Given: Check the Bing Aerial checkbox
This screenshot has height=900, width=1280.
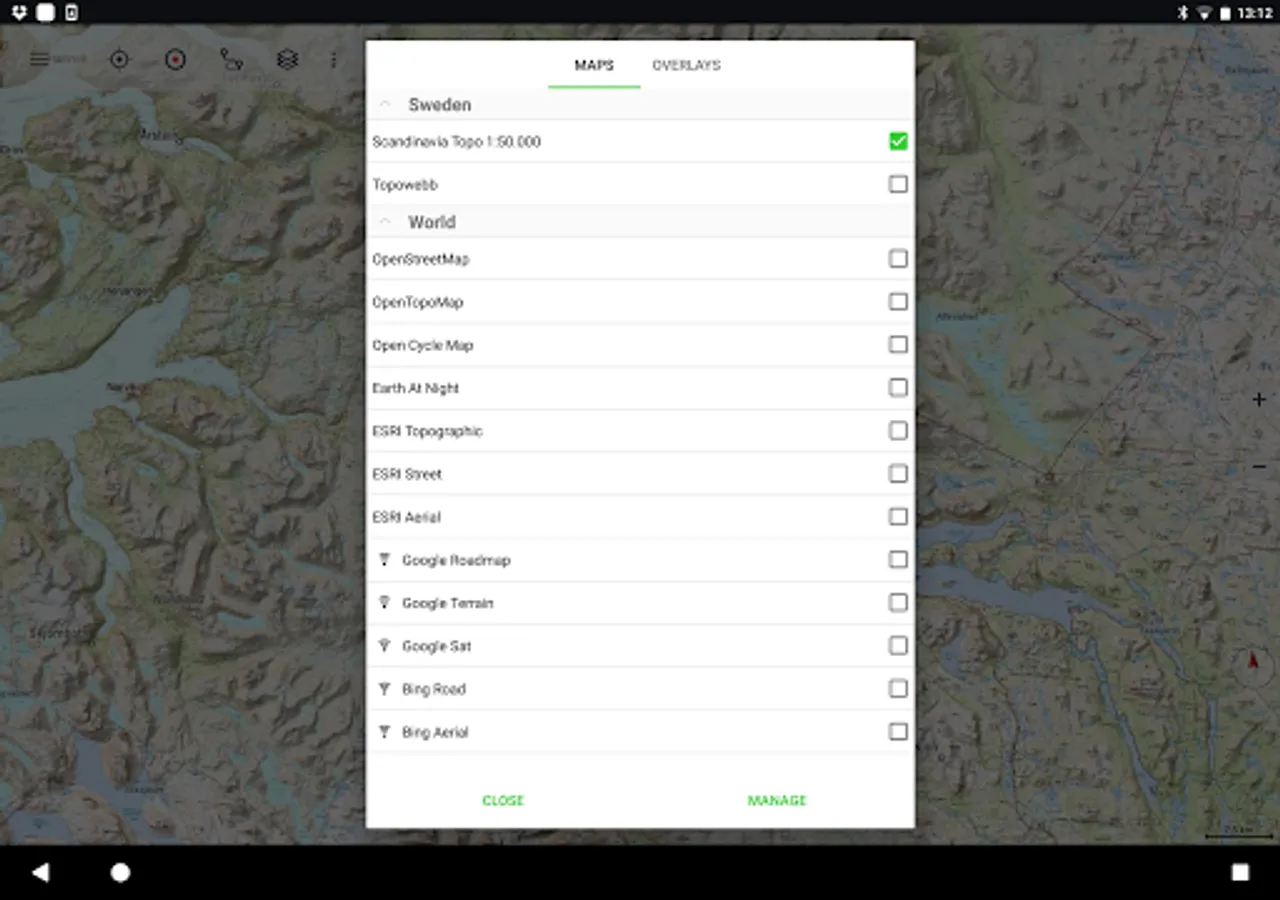Looking at the screenshot, I should tap(898, 731).
